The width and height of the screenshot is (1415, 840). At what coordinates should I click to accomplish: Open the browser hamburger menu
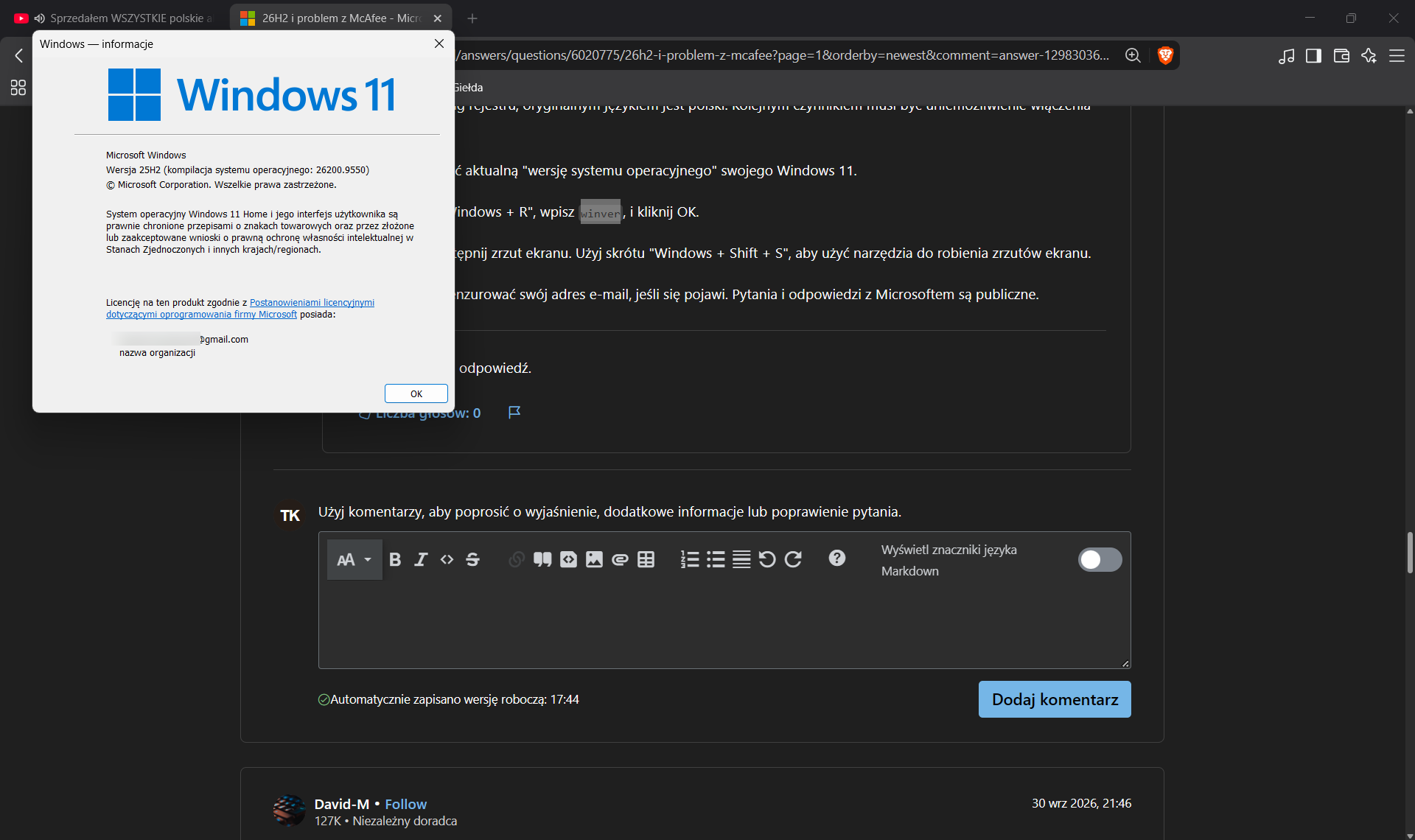click(x=1397, y=56)
